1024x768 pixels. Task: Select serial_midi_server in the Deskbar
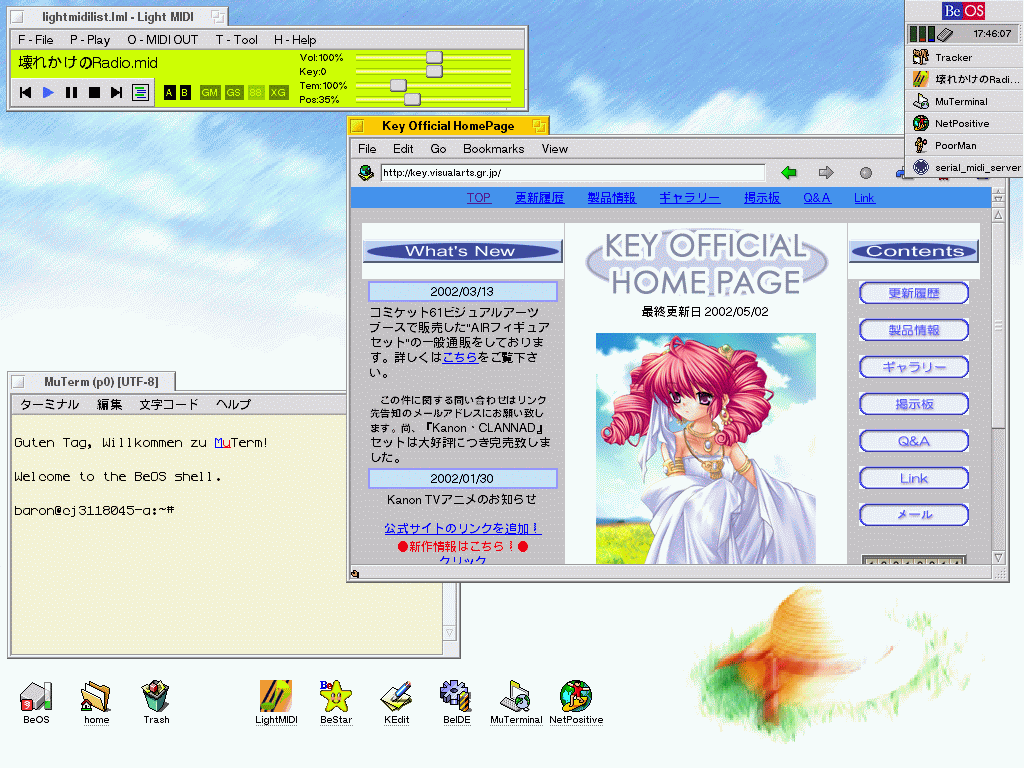pyautogui.click(x=965, y=167)
